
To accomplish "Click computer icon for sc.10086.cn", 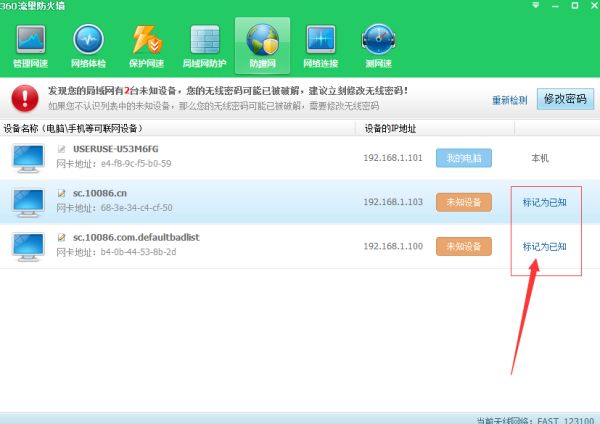I will pos(28,202).
